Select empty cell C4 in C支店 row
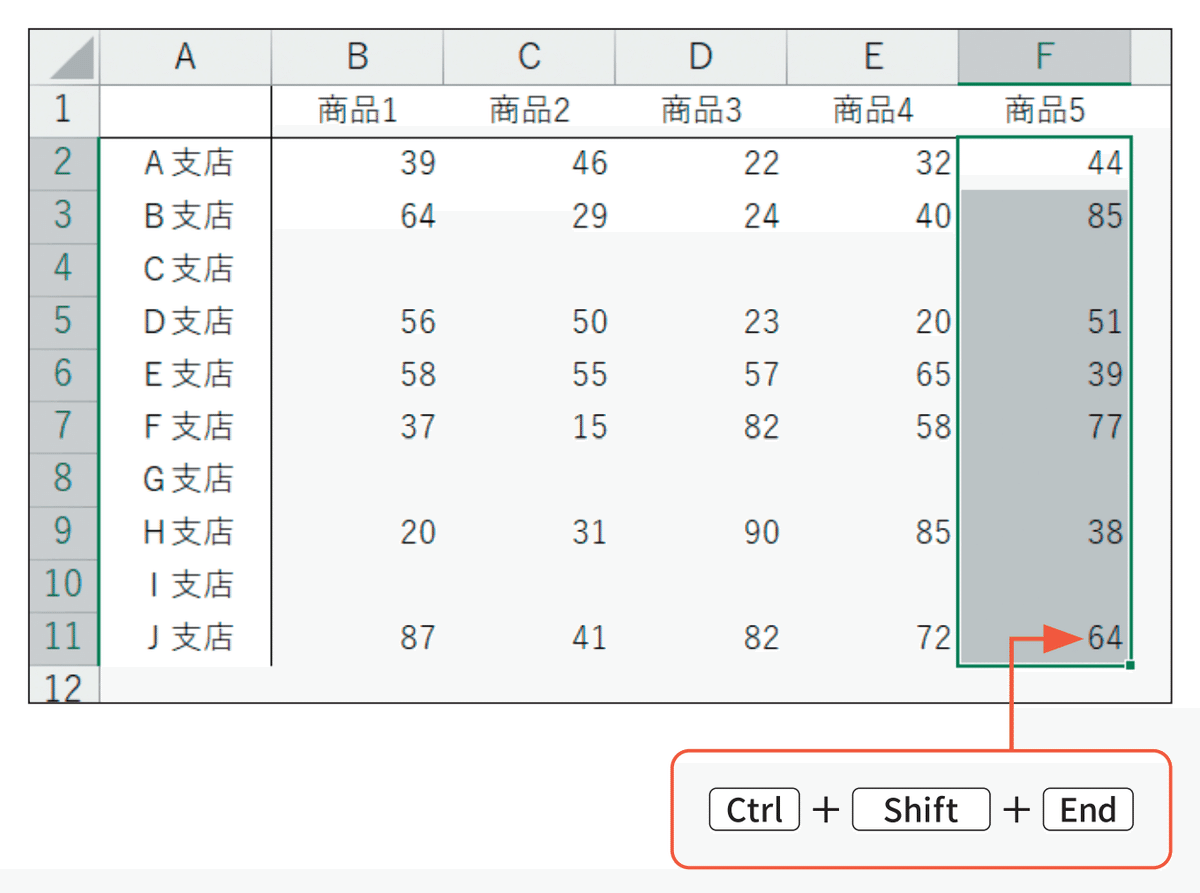The image size is (1200, 893). [529, 268]
